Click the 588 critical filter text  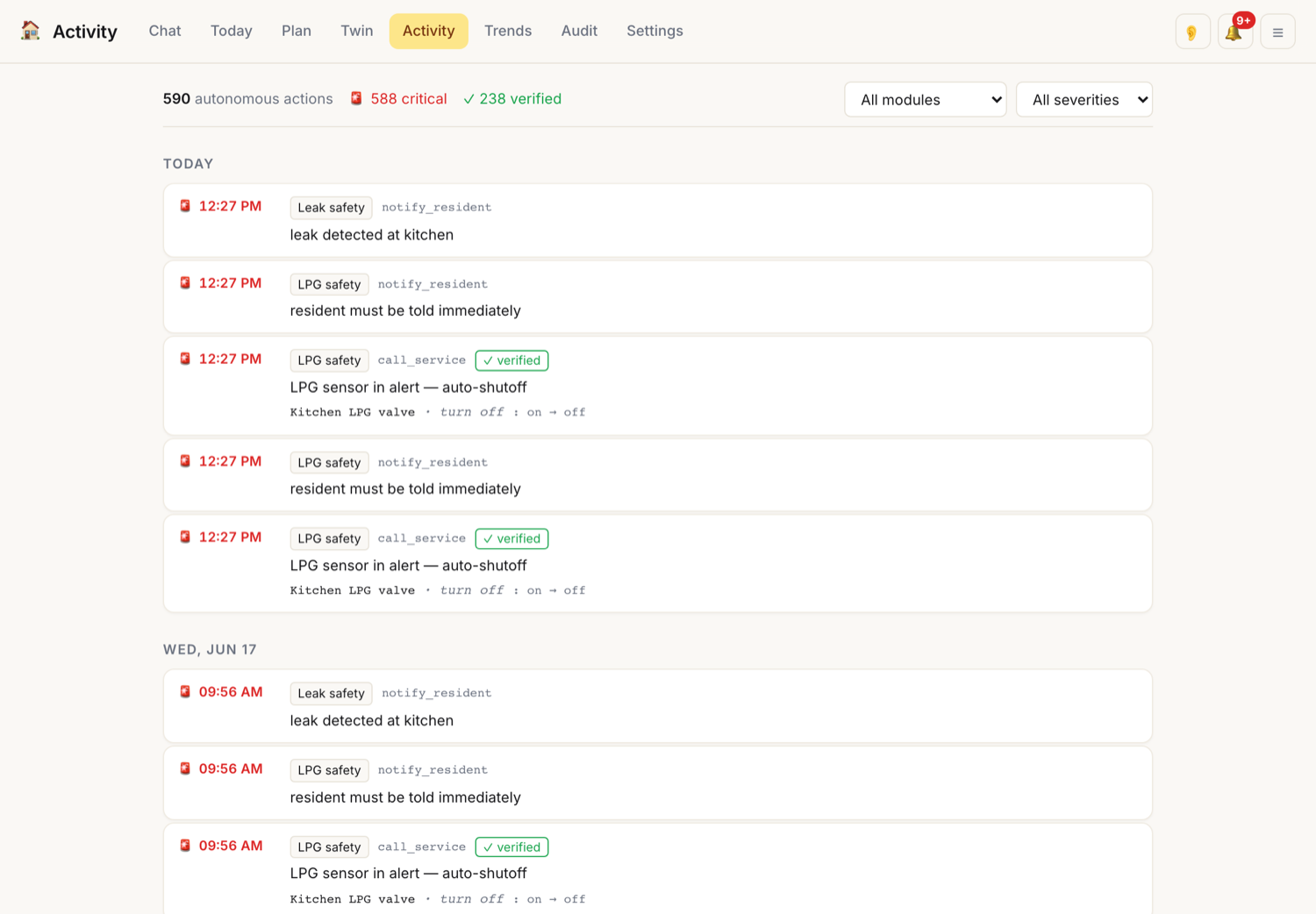tap(409, 99)
